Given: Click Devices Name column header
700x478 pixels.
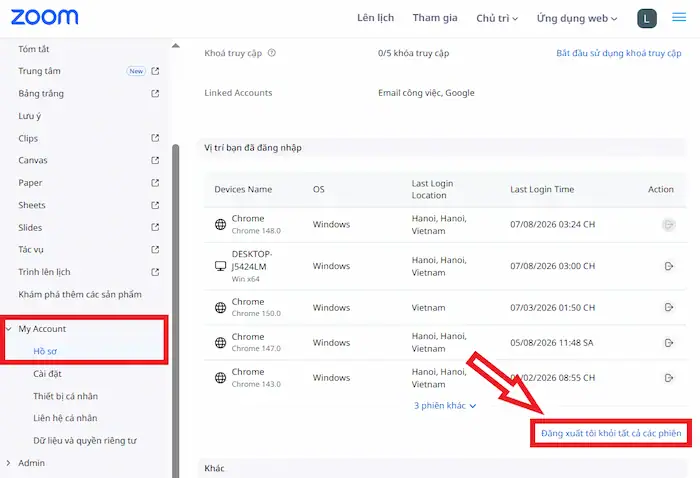Looking at the screenshot, I should [243, 189].
